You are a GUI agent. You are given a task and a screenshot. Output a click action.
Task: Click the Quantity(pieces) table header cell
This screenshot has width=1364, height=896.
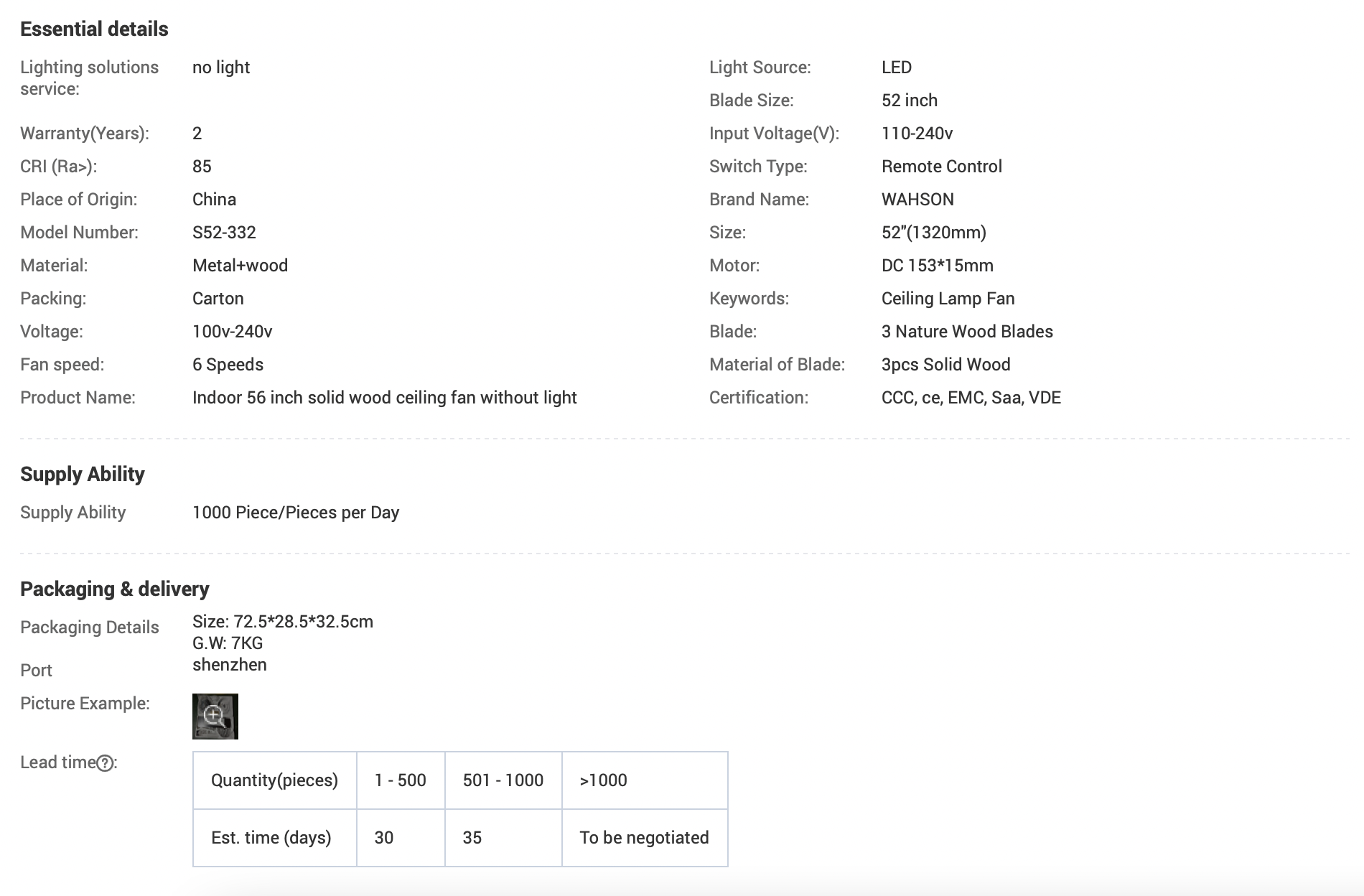pos(274,780)
